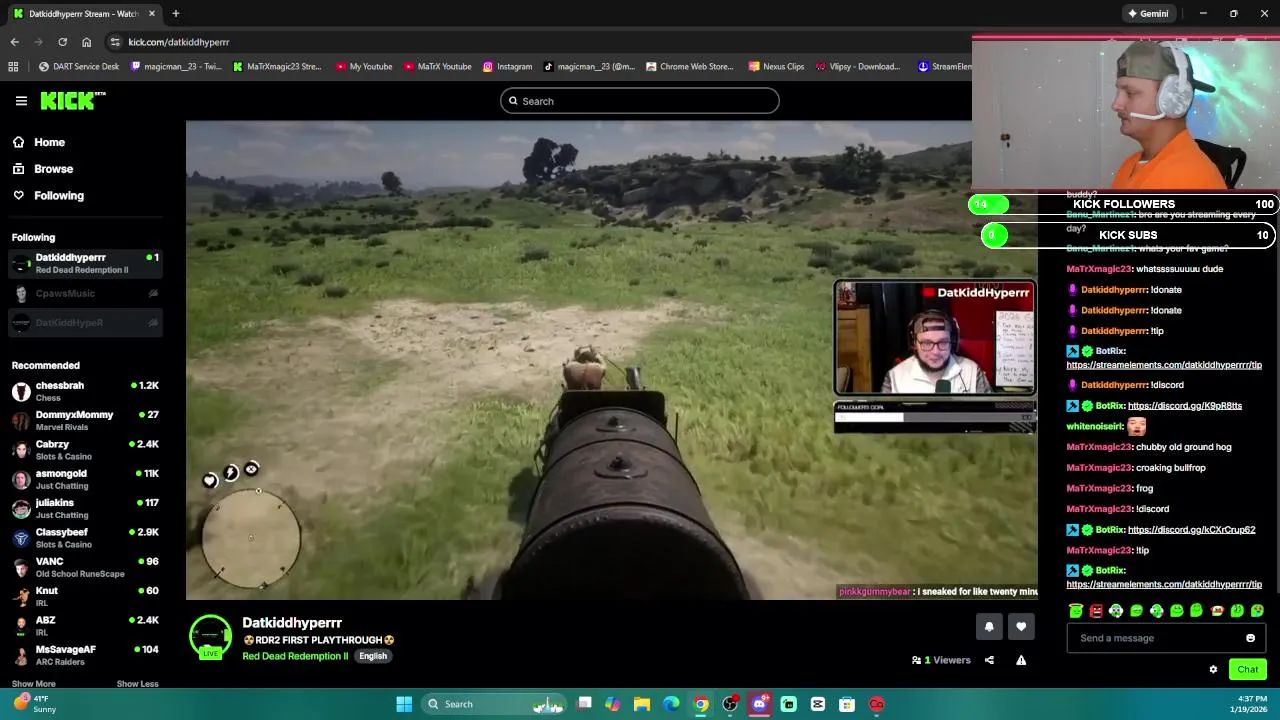
Task: Open Knut IRL channel
Action: coord(85,596)
